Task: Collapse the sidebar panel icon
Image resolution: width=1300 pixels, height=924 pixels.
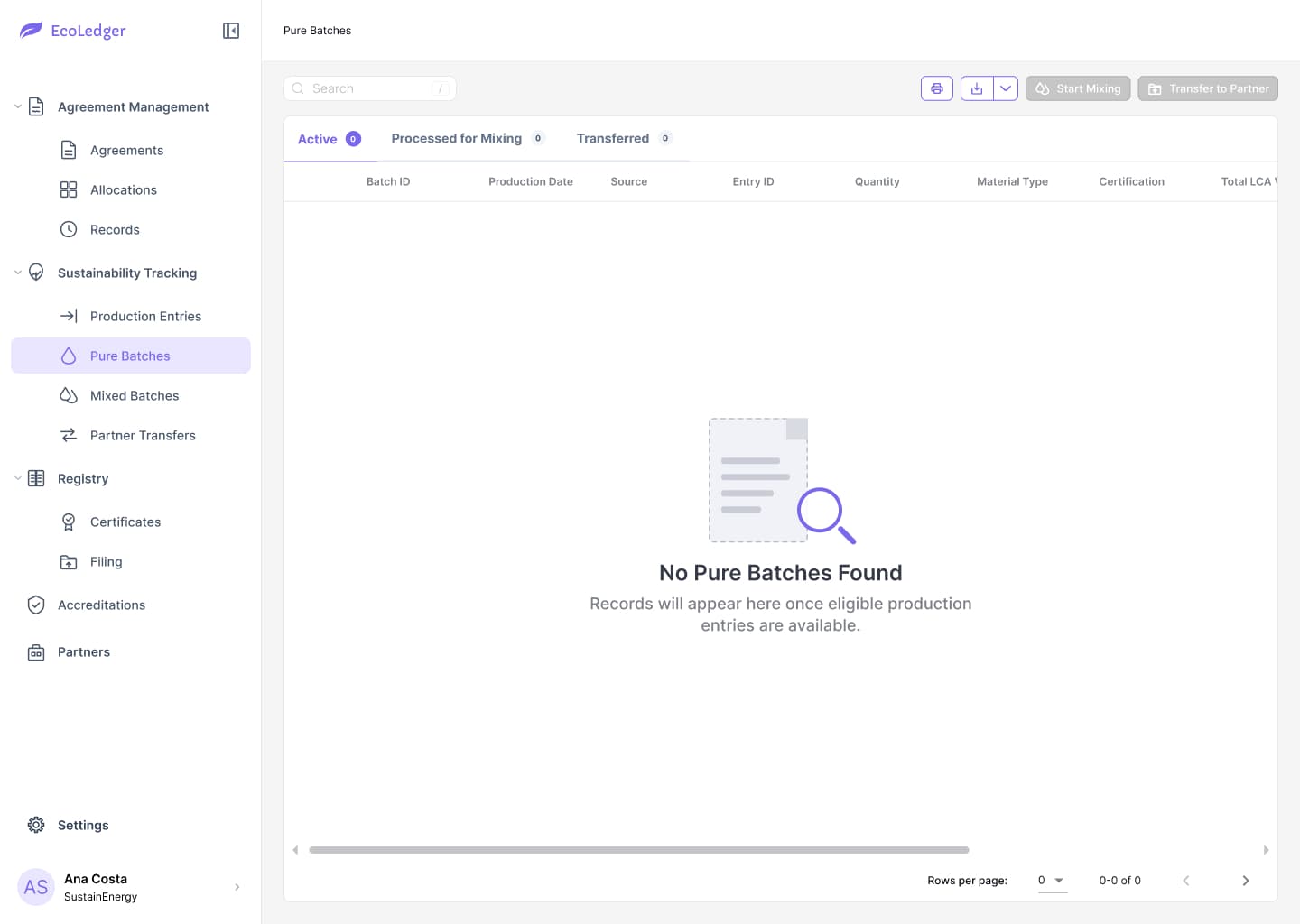Action: [x=231, y=31]
